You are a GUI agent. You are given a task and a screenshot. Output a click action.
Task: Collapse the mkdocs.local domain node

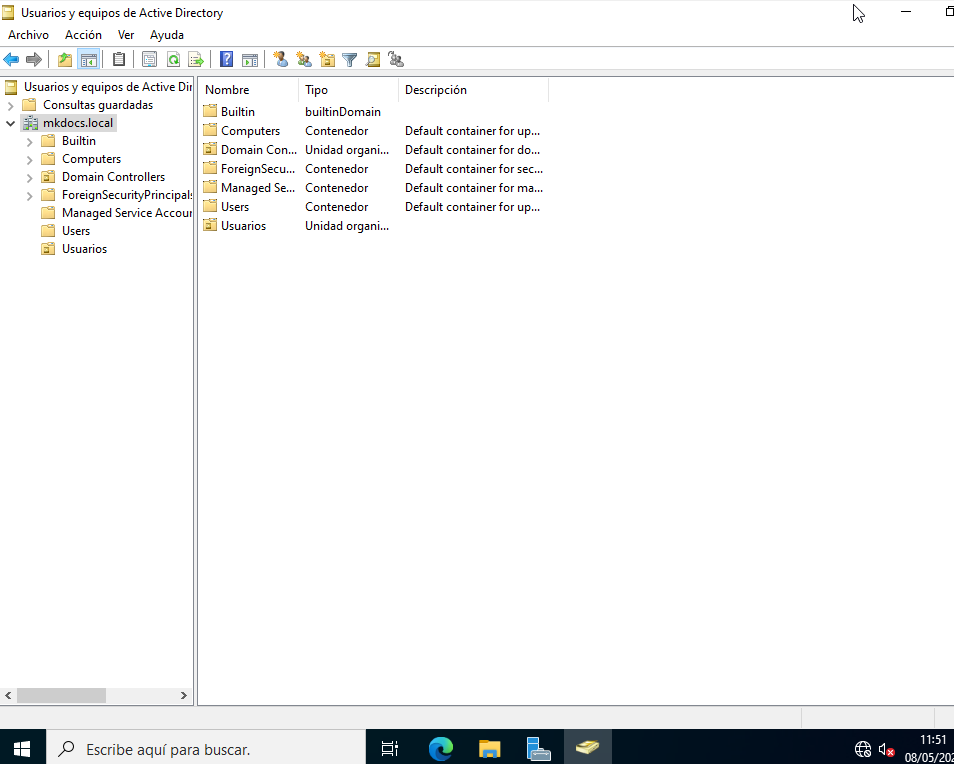click(x=11, y=123)
